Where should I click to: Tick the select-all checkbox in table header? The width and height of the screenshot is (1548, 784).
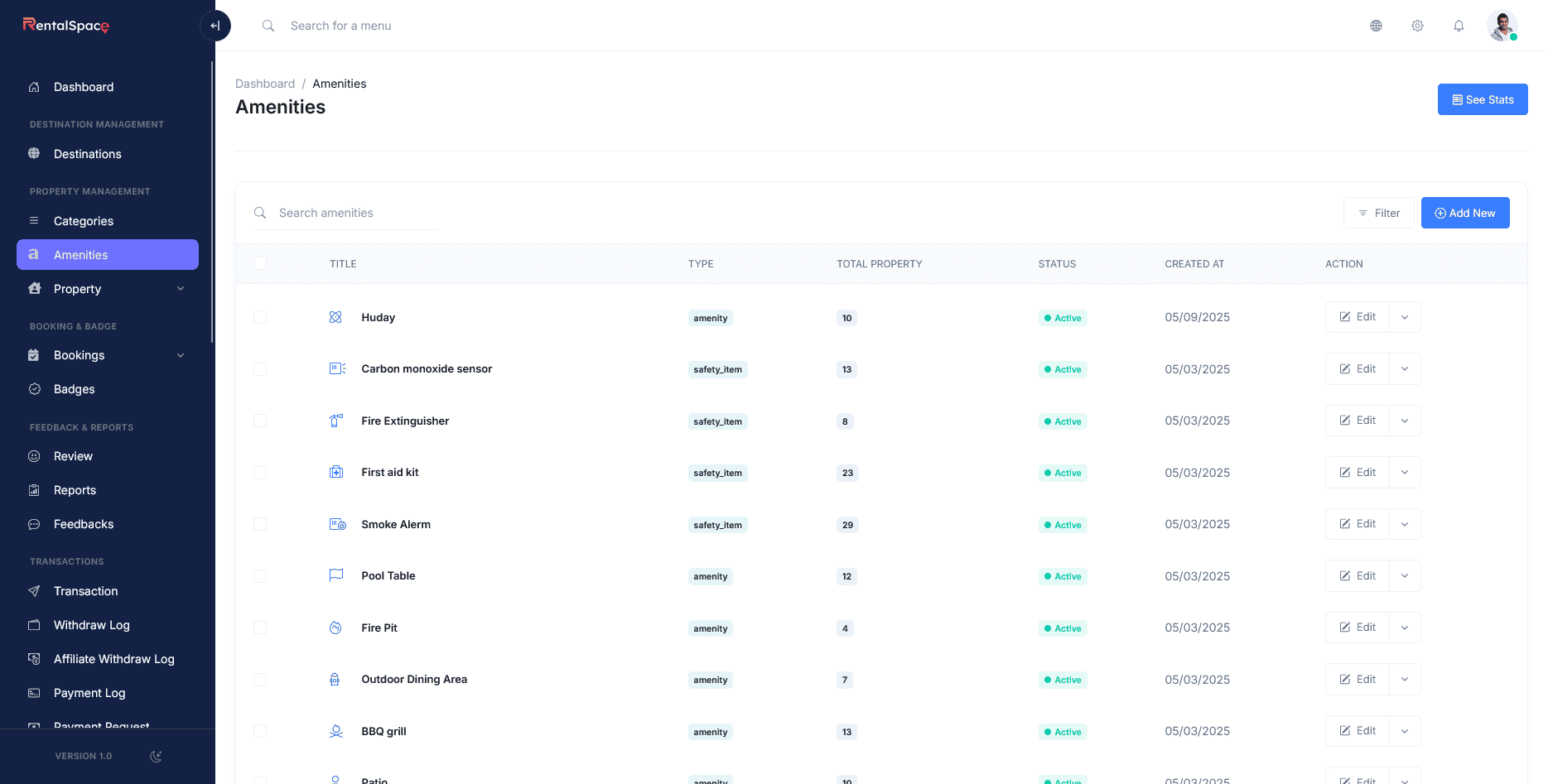tap(260, 263)
